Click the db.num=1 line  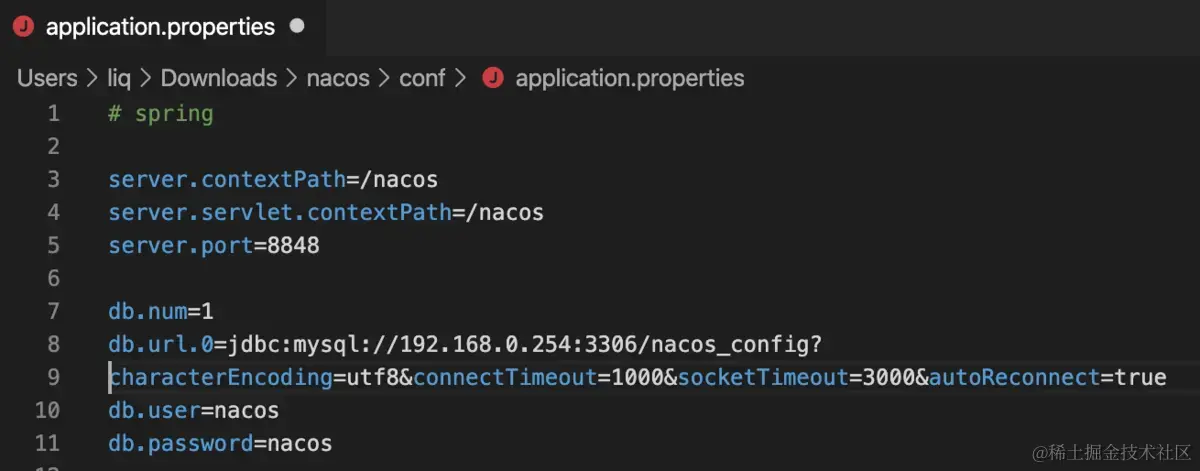(161, 311)
